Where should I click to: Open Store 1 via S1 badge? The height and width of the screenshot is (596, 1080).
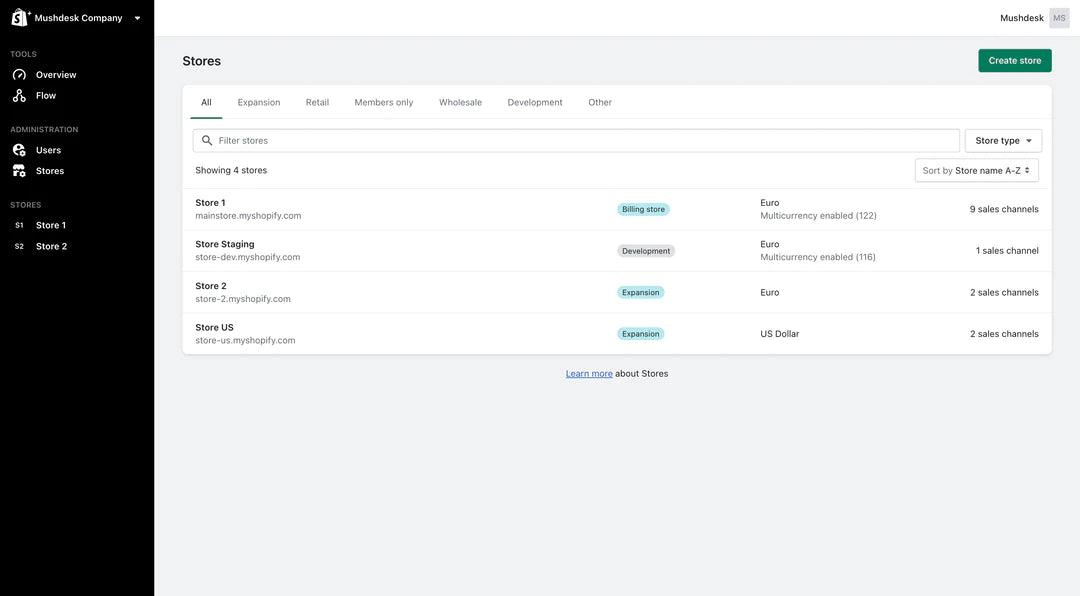coord(19,226)
